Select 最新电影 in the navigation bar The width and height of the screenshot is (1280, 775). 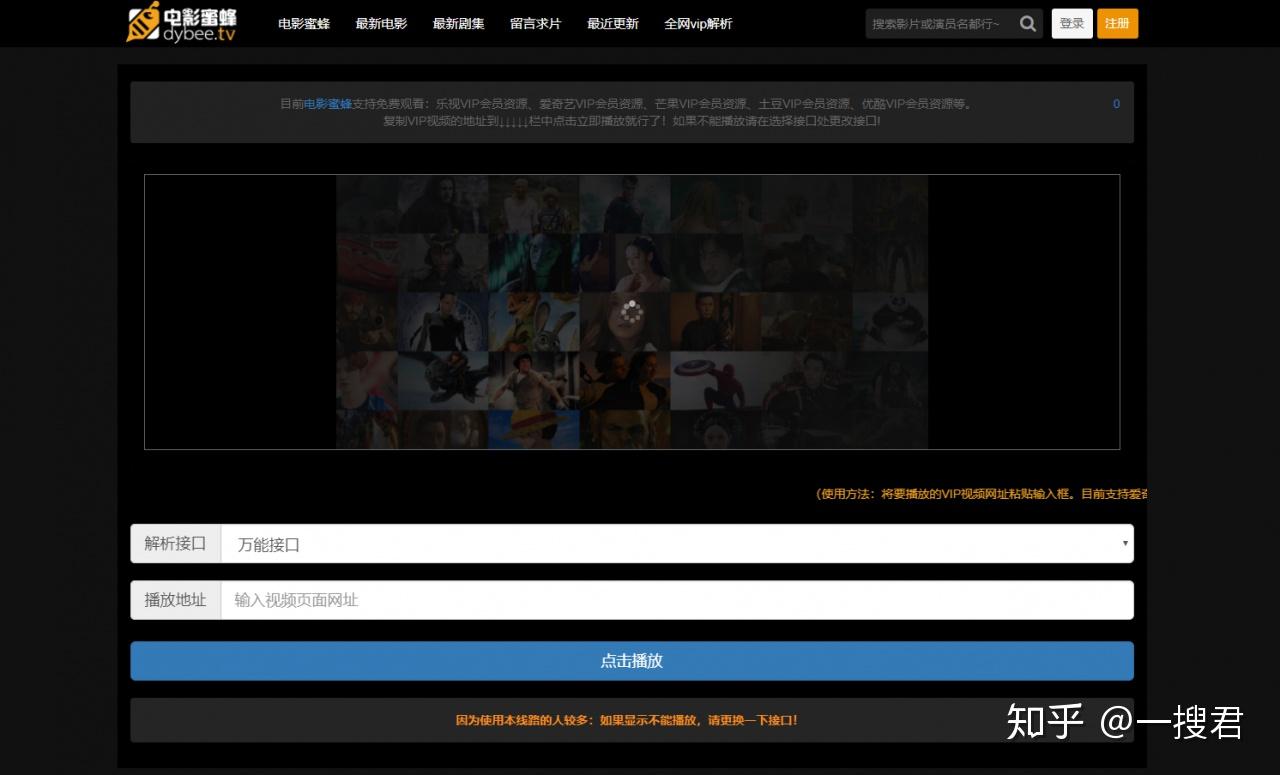[x=381, y=23]
